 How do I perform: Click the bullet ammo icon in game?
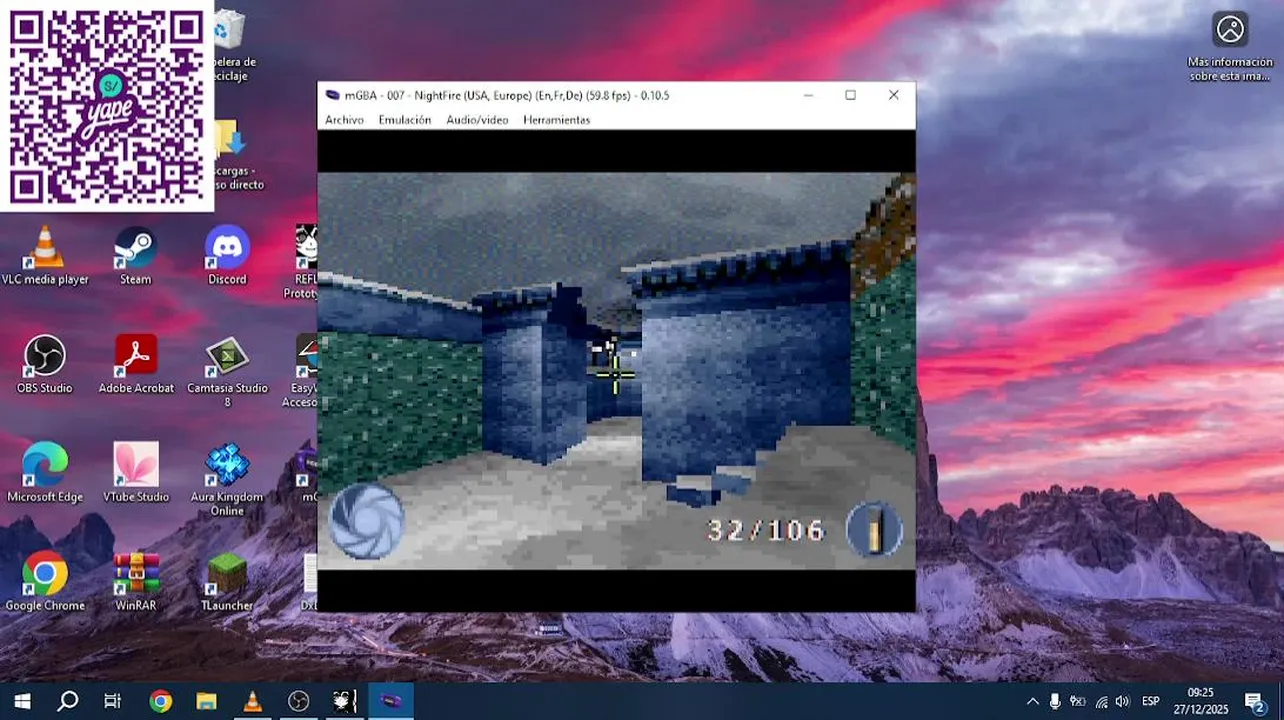(874, 529)
